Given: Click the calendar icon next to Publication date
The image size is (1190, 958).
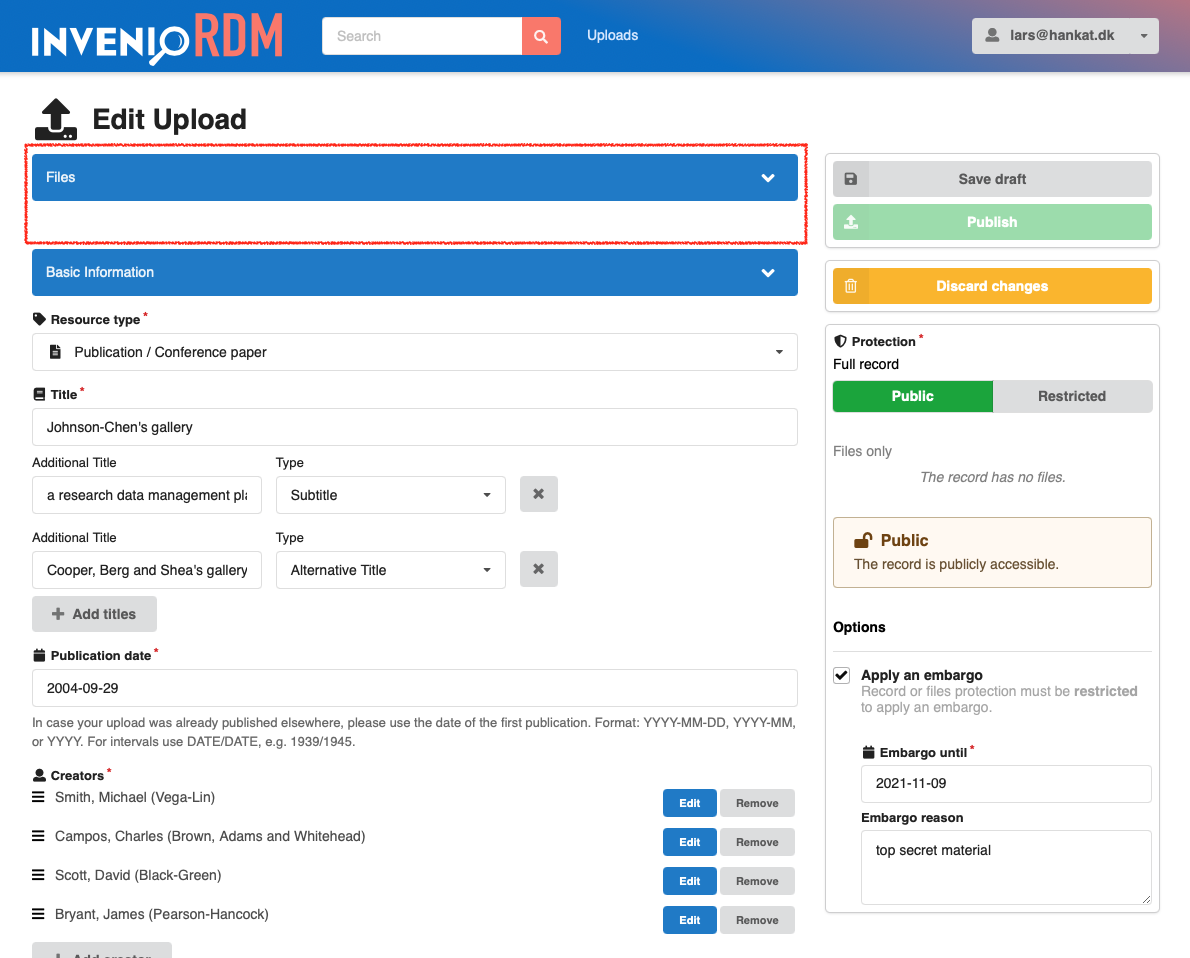Looking at the screenshot, I should tap(38, 655).
